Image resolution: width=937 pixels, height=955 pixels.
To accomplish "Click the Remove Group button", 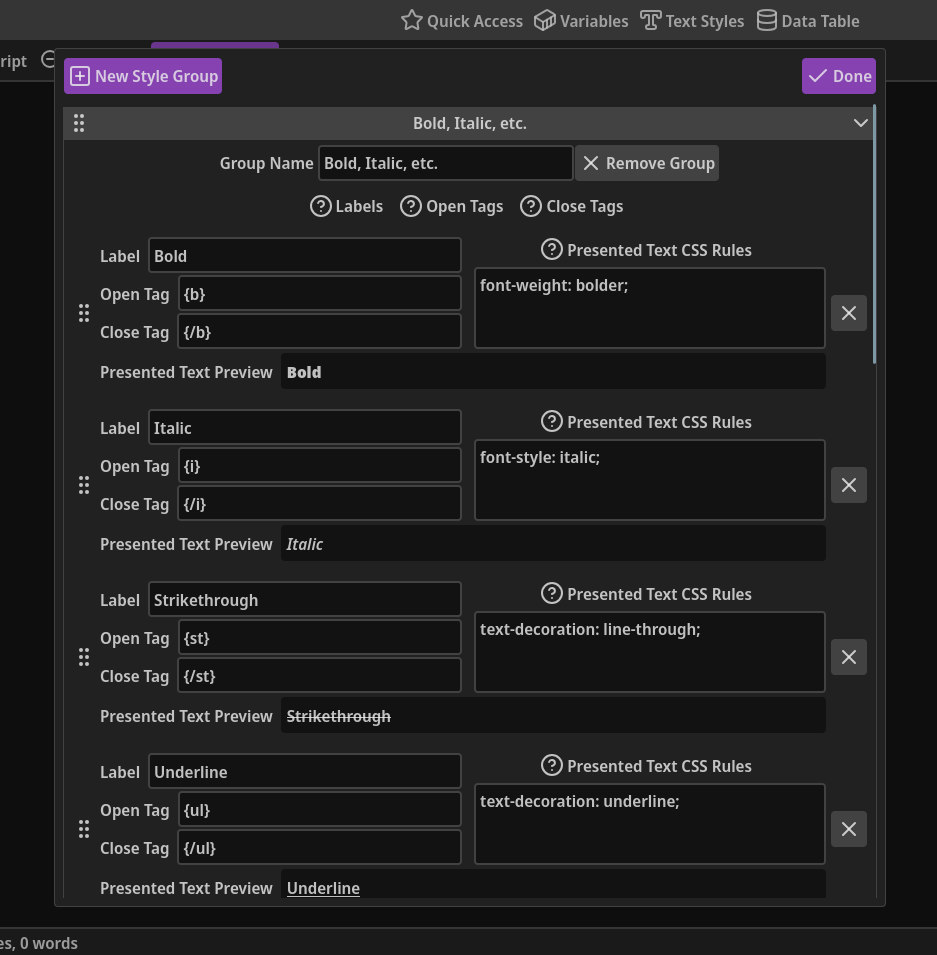I will [x=647, y=163].
